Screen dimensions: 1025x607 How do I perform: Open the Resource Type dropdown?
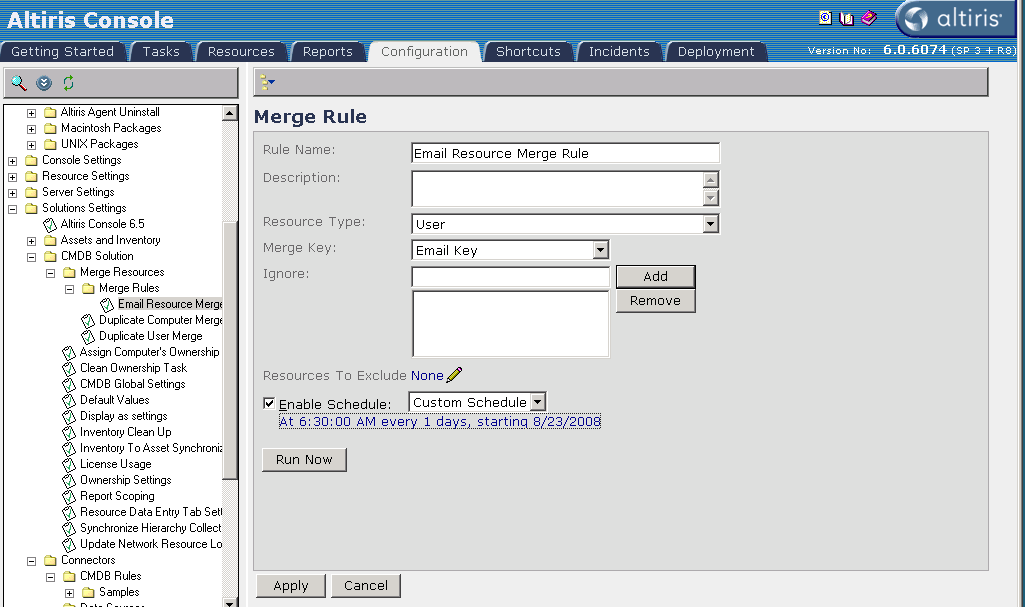710,224
